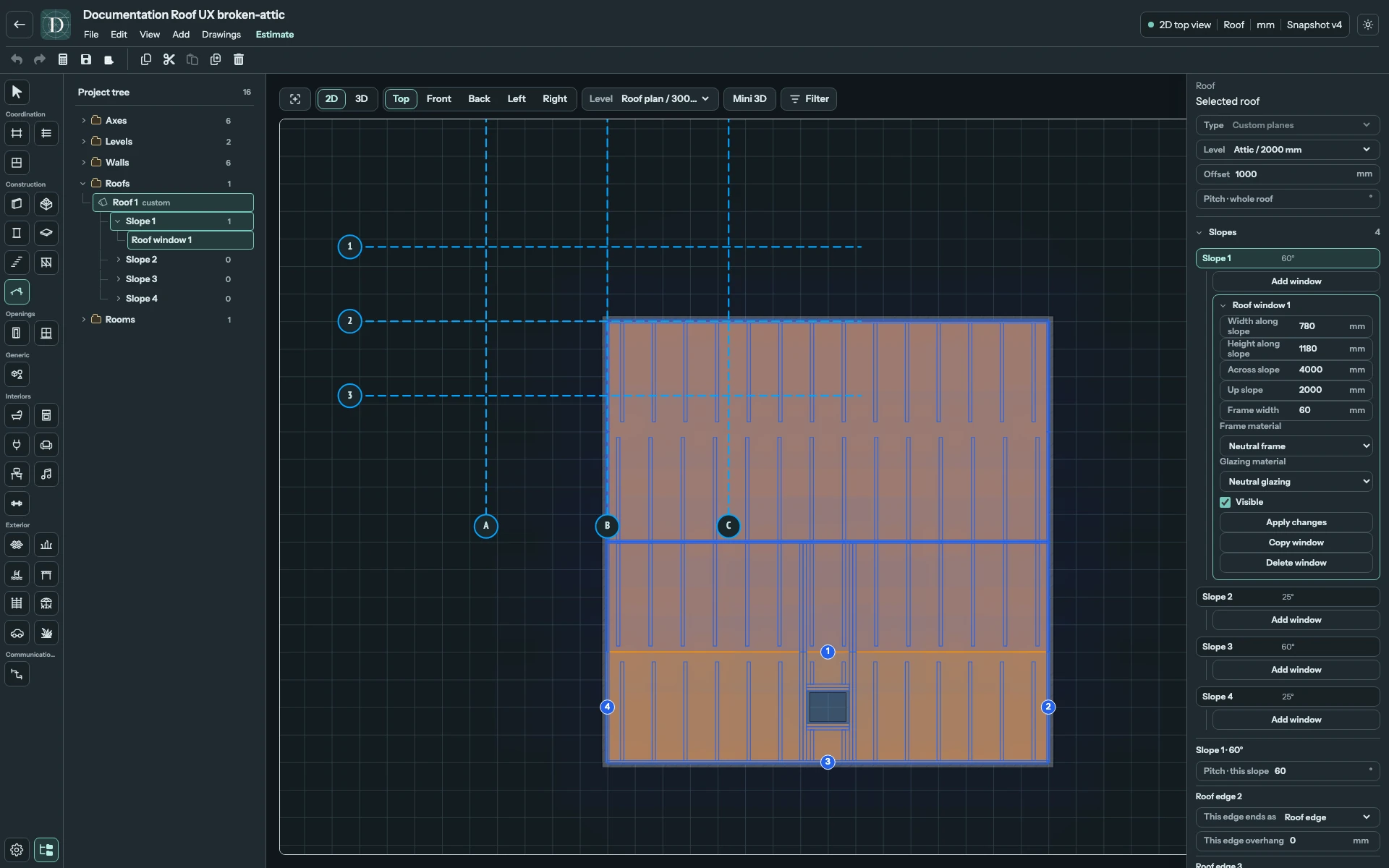Open the communications pipe tool

click(x=17, y=674)
